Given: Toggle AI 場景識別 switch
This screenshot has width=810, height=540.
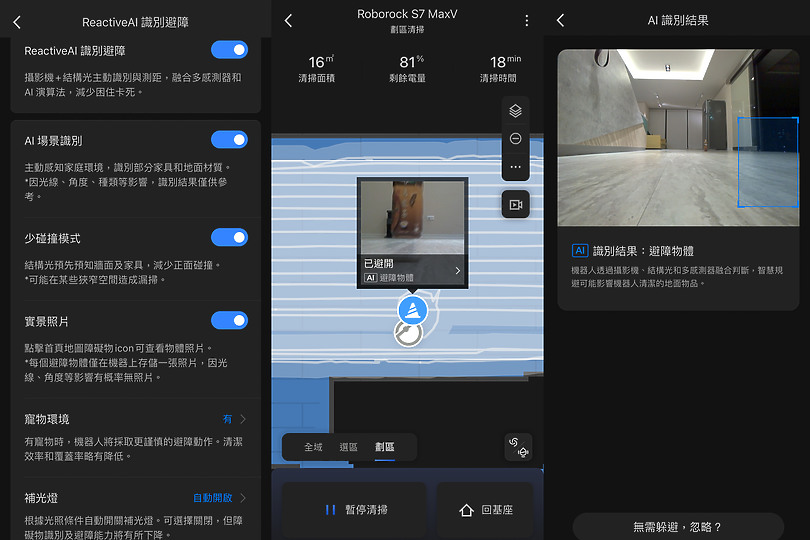Looking at the screenshot, I should point(229,140).
